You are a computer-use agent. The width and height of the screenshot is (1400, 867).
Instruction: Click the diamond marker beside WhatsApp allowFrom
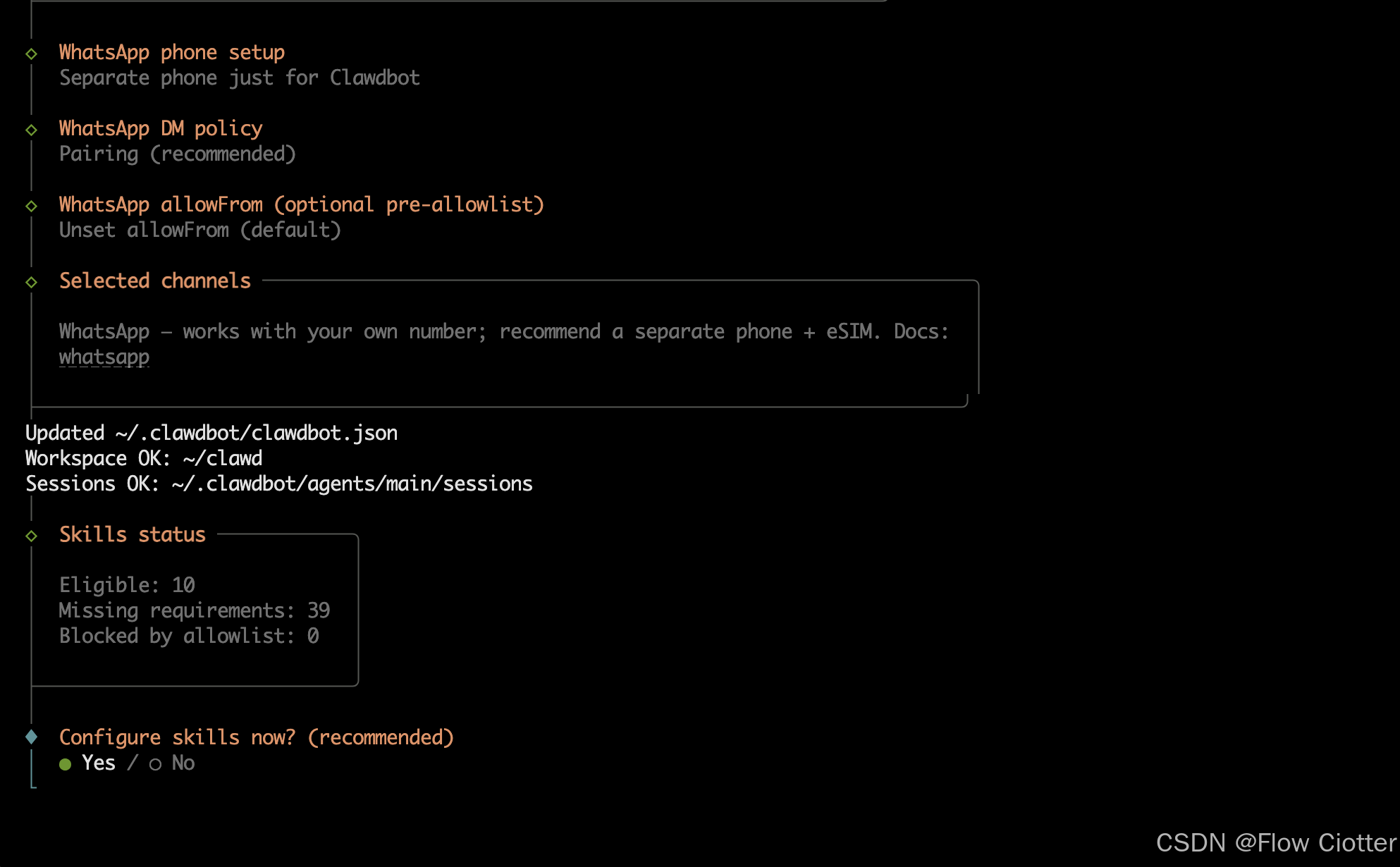pos(31,206)
